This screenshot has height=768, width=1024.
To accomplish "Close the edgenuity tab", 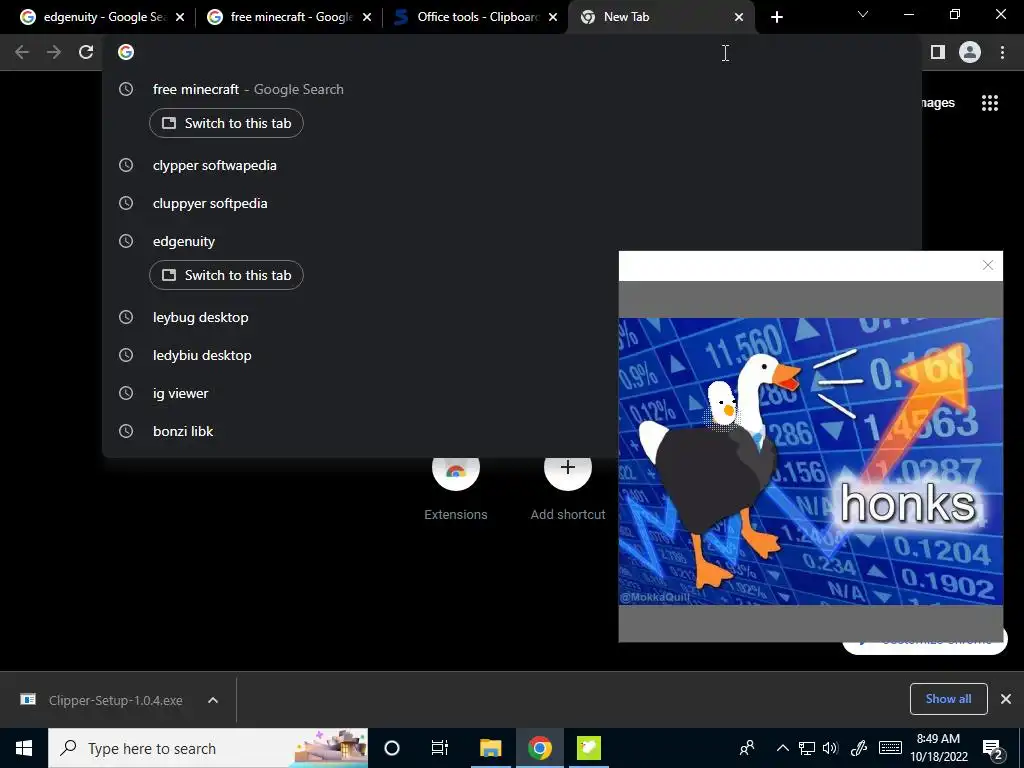I will point(180,17).
